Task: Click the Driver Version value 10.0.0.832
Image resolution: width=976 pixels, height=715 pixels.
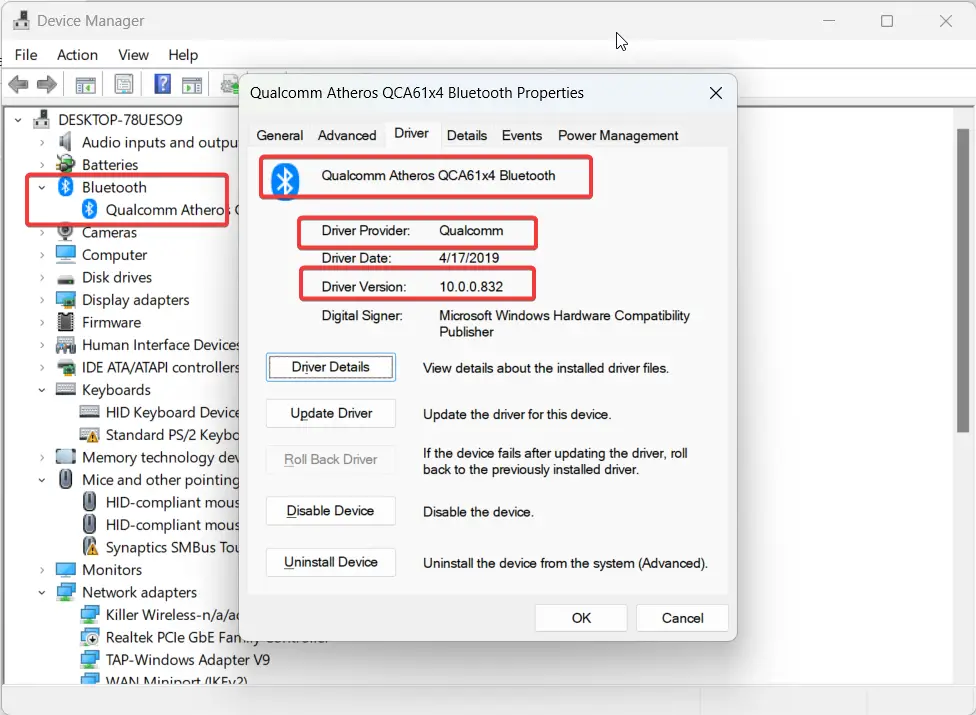Action: tap(471, 287)
